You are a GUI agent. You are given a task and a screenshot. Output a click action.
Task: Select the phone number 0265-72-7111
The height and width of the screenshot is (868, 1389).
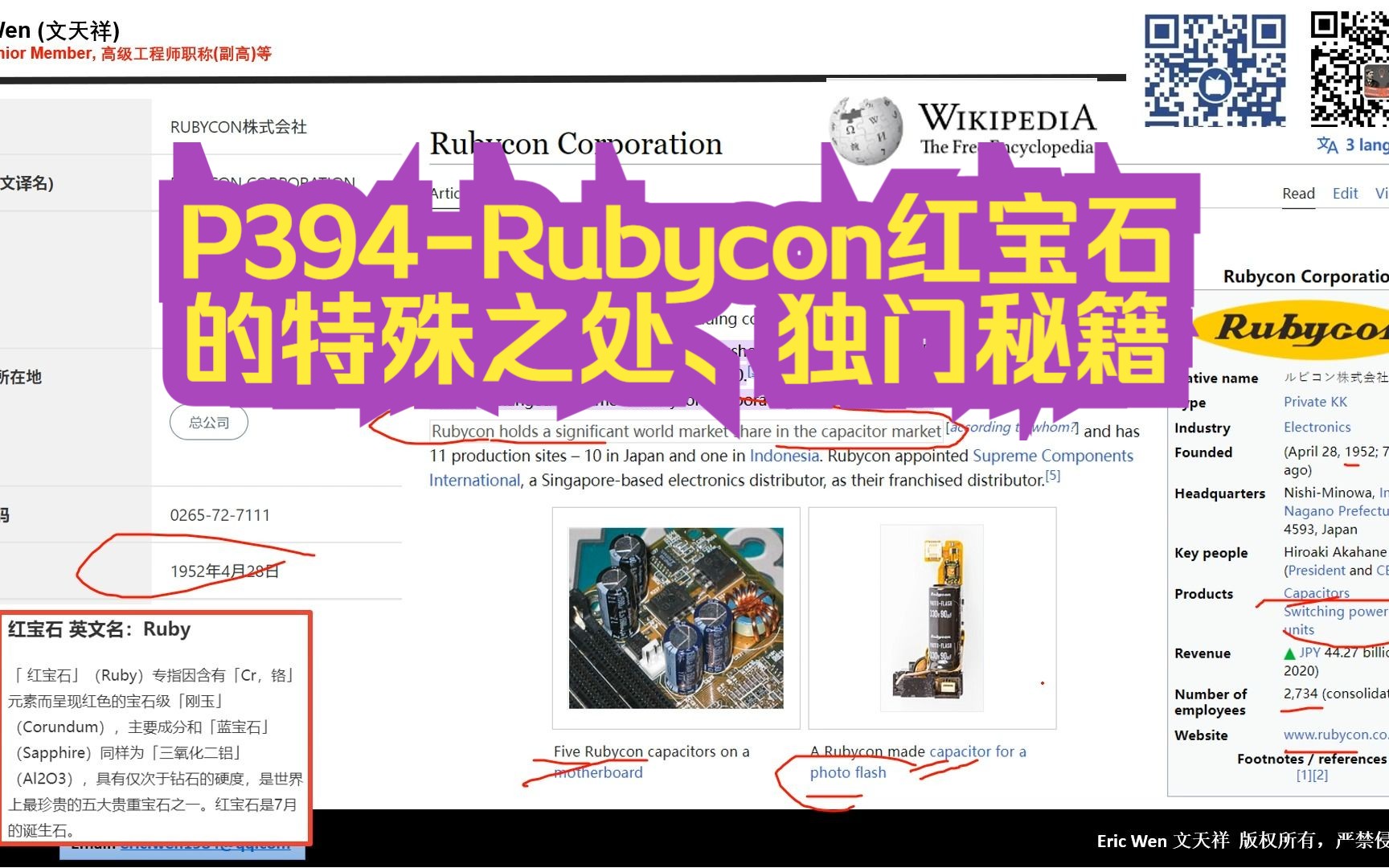tap(220, 515)
